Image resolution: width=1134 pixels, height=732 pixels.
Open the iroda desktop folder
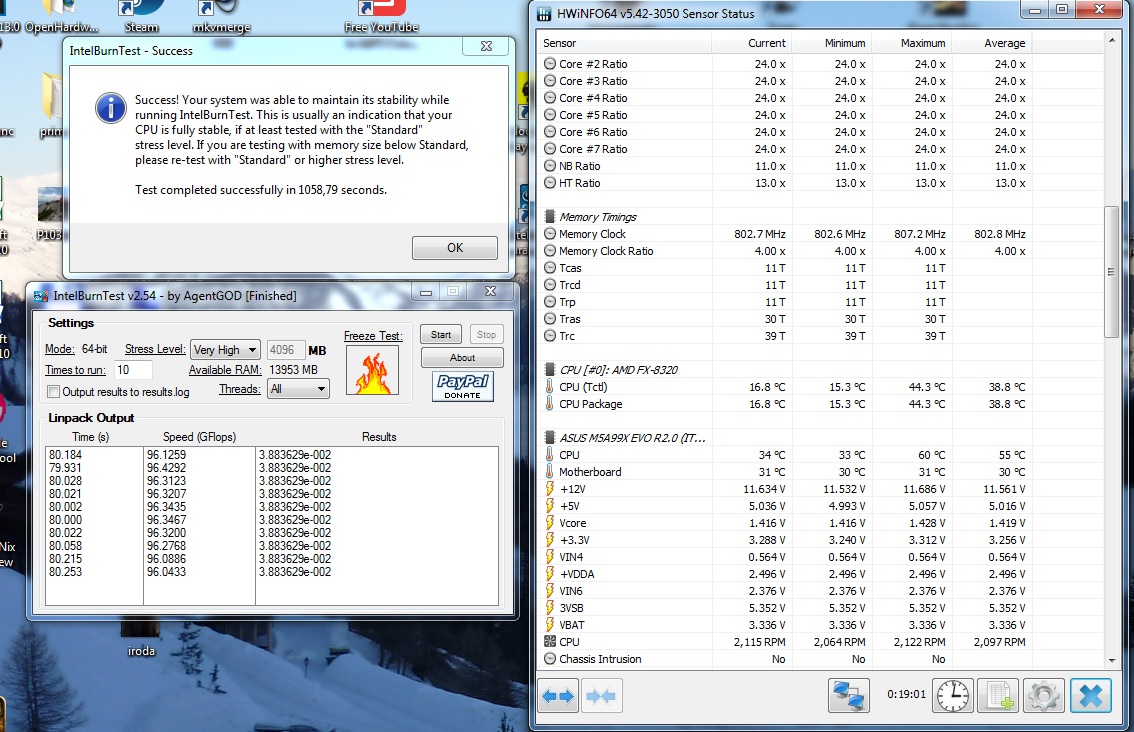(x=141, y=638)
